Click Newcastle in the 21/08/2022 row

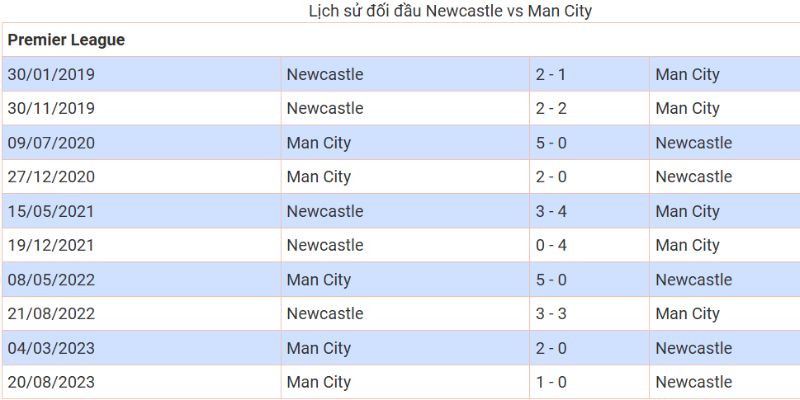tap(324, 314)
